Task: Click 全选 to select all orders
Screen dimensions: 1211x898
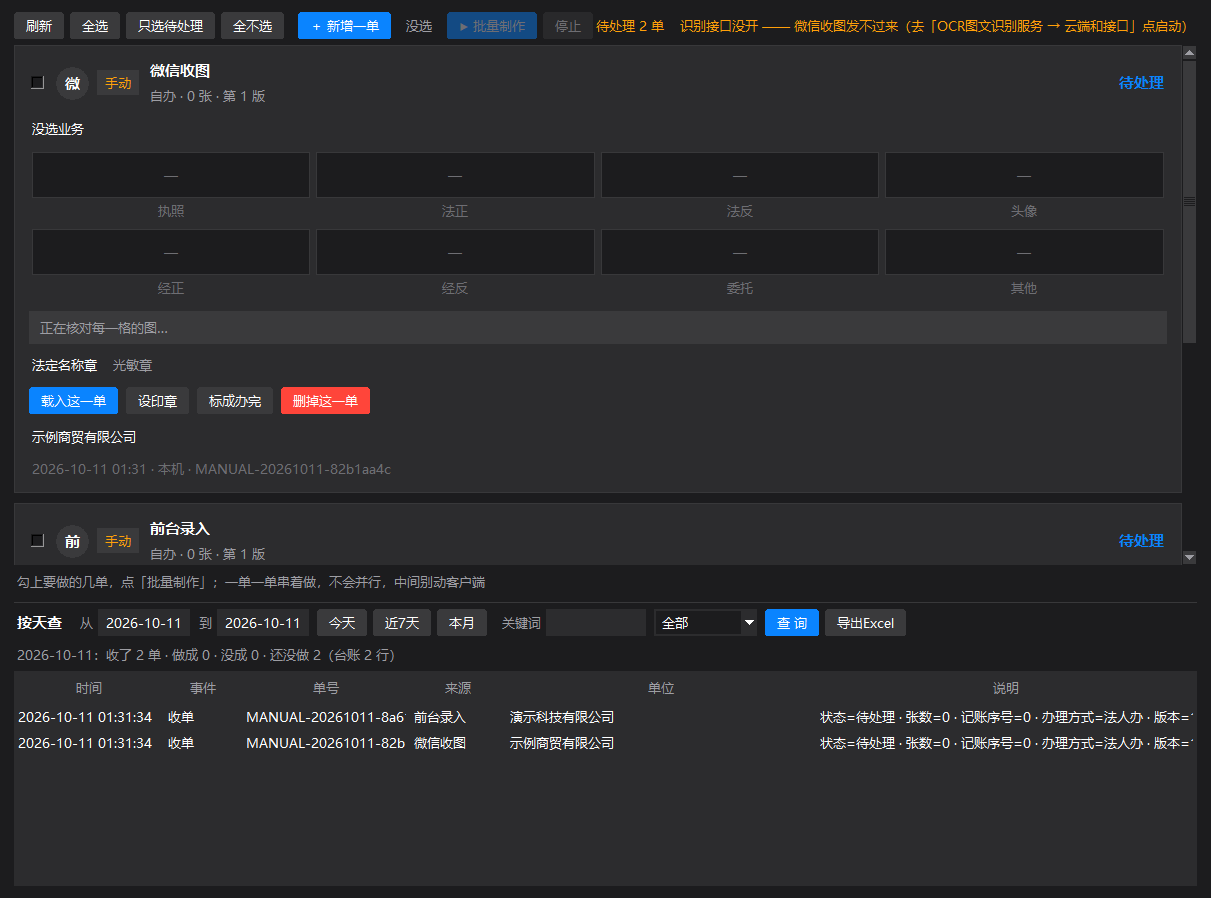Action: [x=95, y=26]
